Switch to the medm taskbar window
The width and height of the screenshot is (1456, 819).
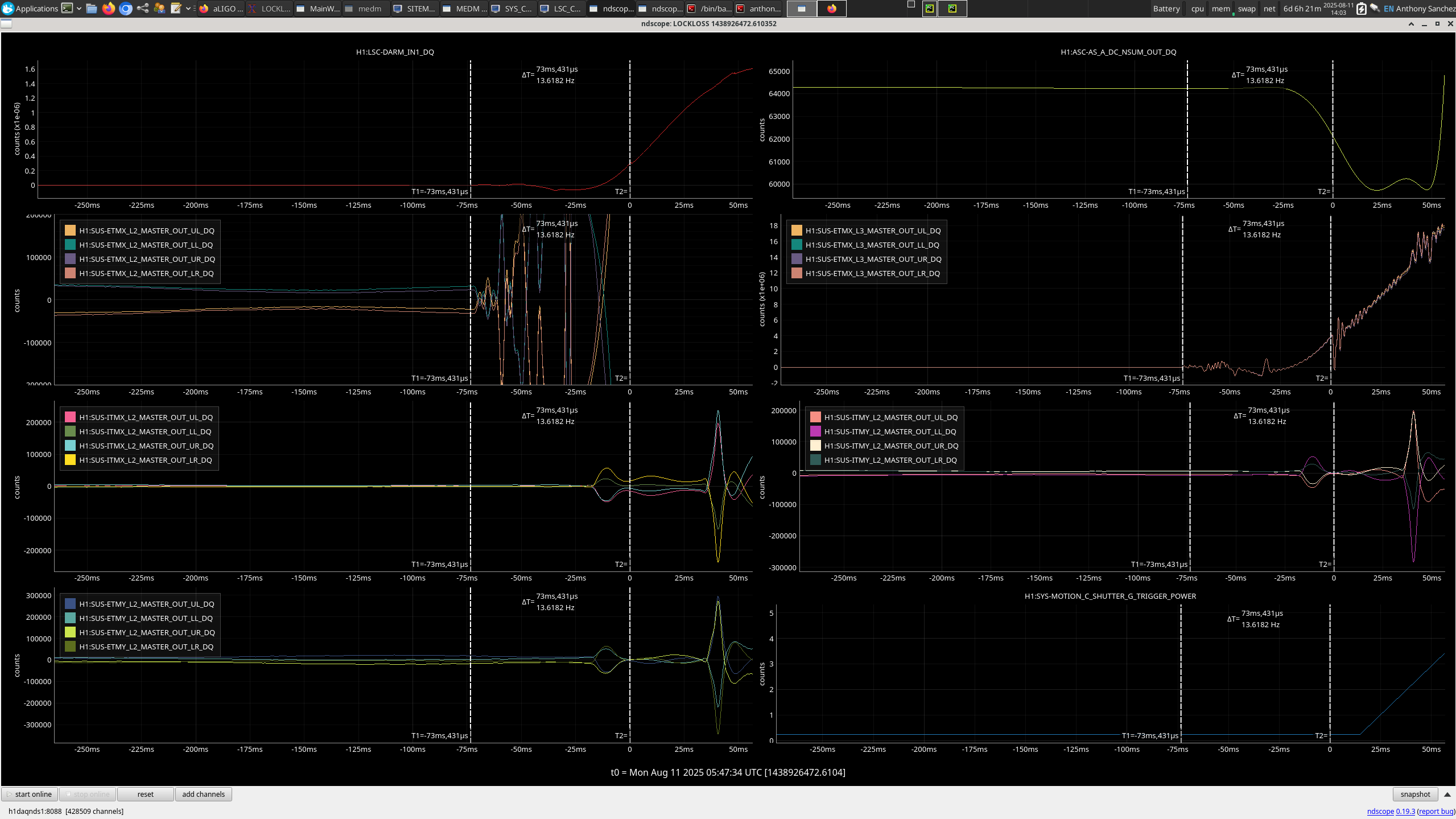click(367, 9)
